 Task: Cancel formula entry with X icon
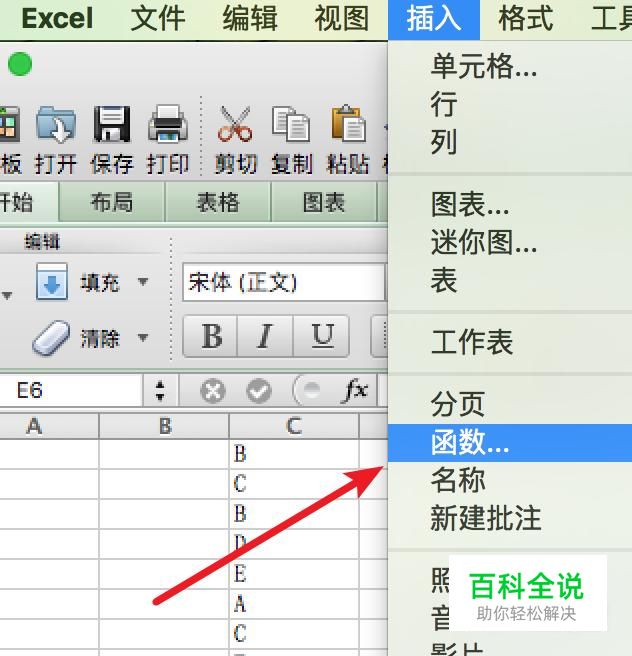click(x=213, y=391)
